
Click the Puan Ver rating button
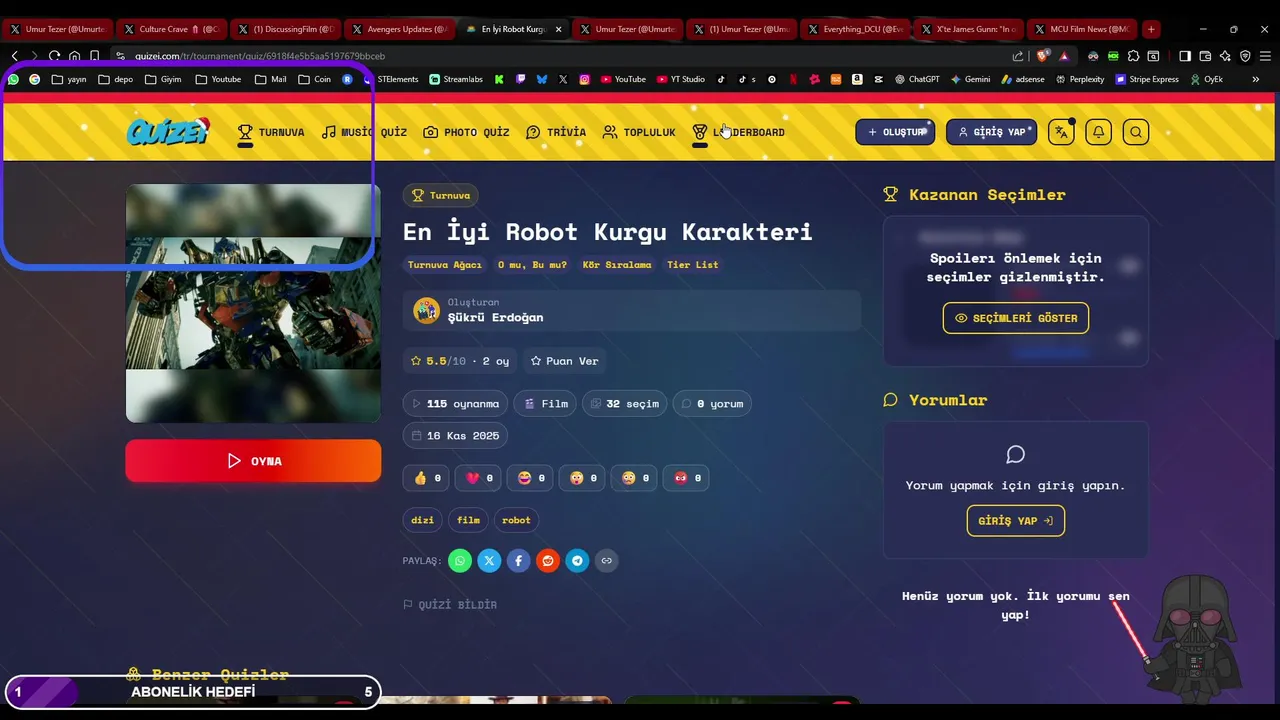pyautogui.click(x=564, y=361)
